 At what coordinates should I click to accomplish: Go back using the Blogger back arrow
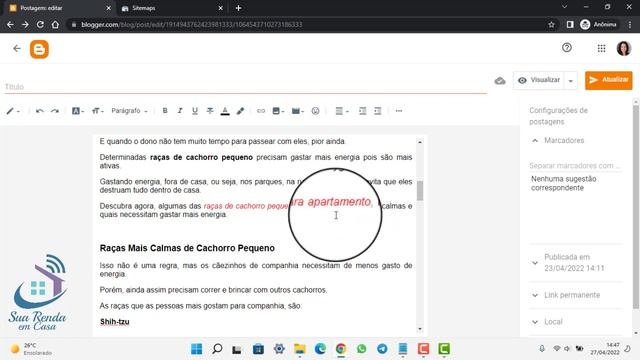[x=17, y=49]
